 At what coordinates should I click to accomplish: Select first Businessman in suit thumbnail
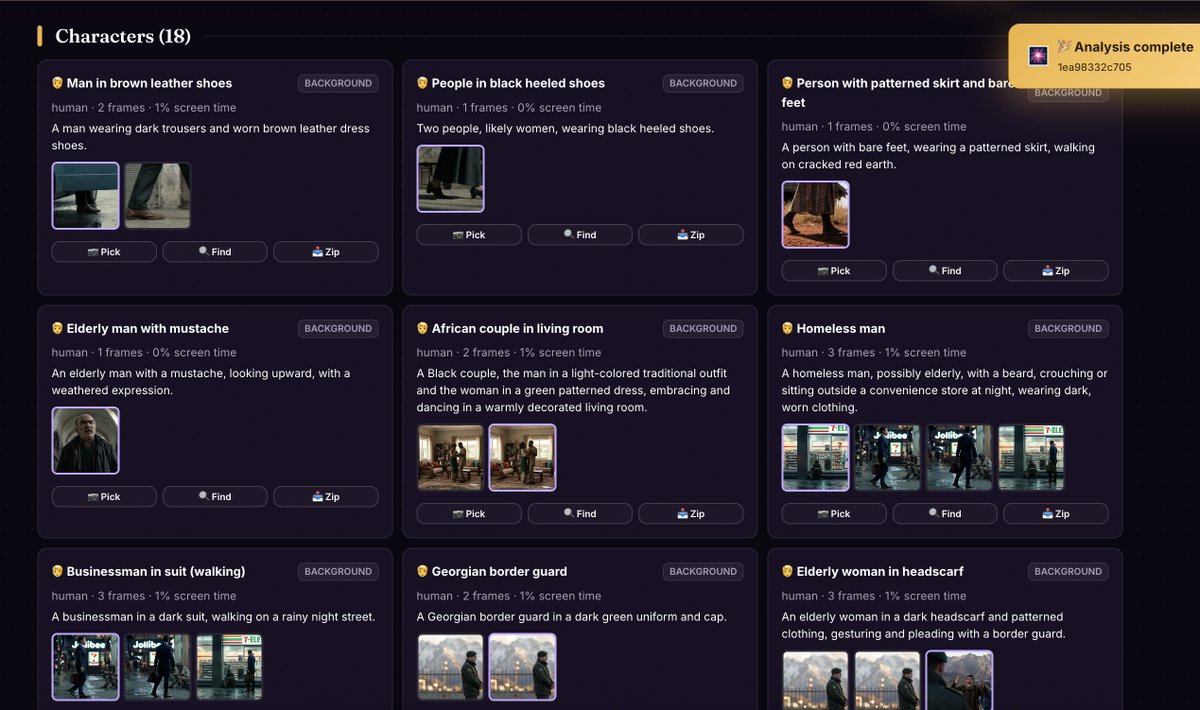pos(86,667)
